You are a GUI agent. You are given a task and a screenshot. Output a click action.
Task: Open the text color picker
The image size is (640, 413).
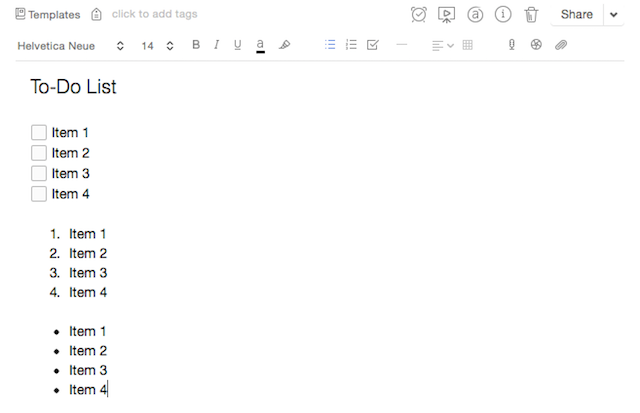[260, 45]
